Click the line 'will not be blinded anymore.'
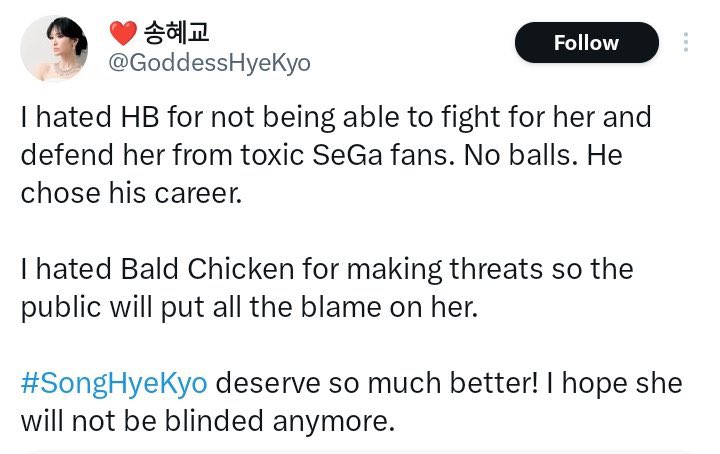This screenshot has height=454, width=720. [207, 422]
